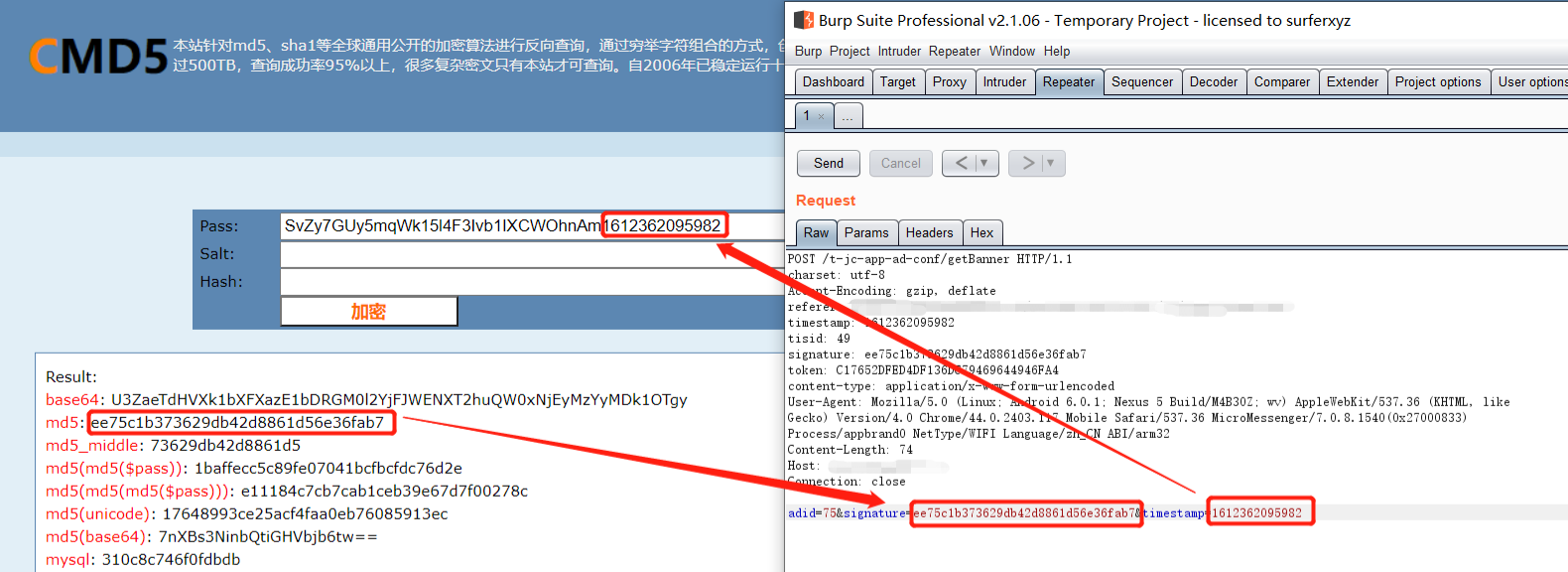Switch to the Dashboard tab
The width and height of the screenshot is (1568, 572).
point(834,81)
